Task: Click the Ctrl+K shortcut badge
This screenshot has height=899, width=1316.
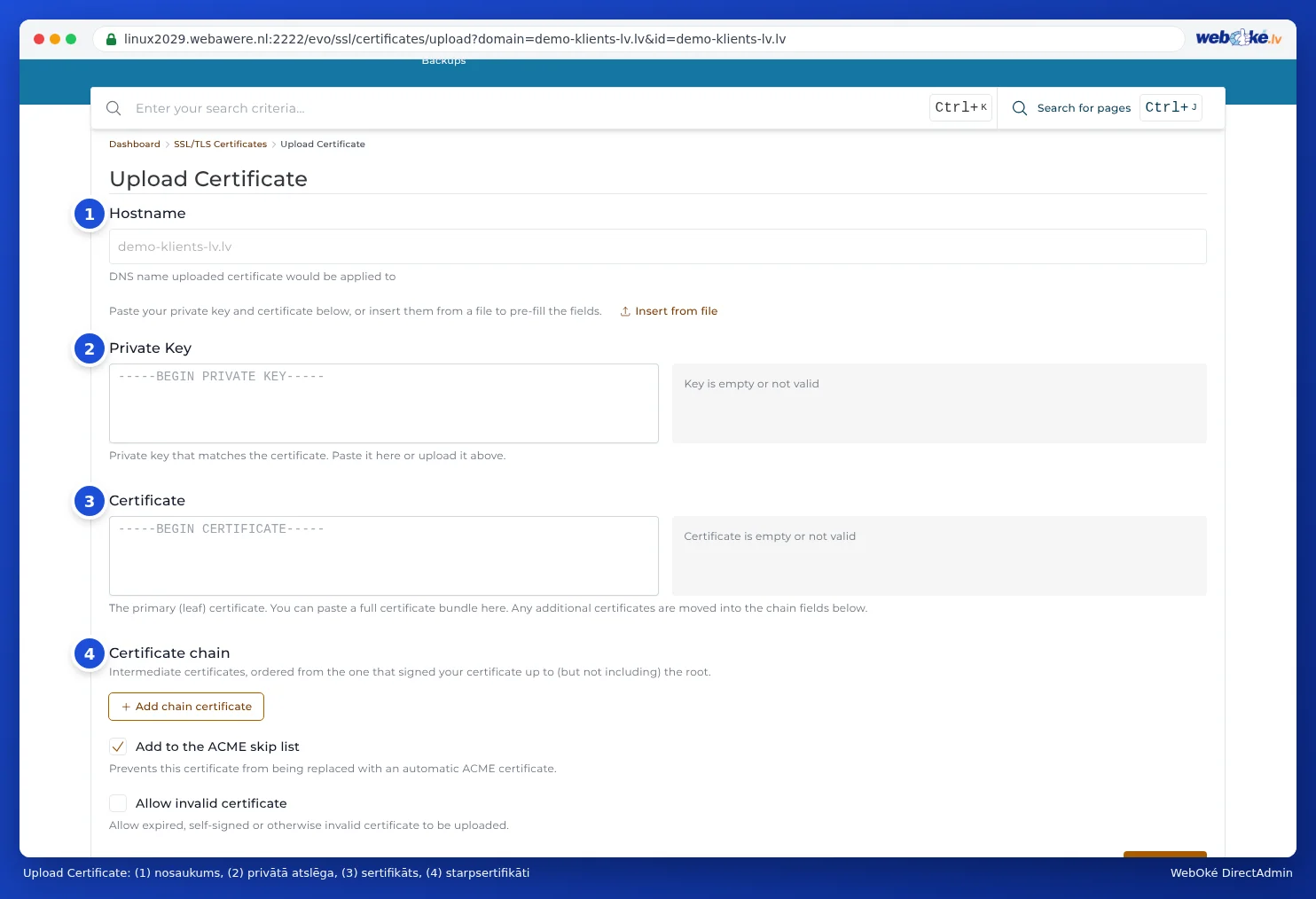Action: click(x=960, y=107)
